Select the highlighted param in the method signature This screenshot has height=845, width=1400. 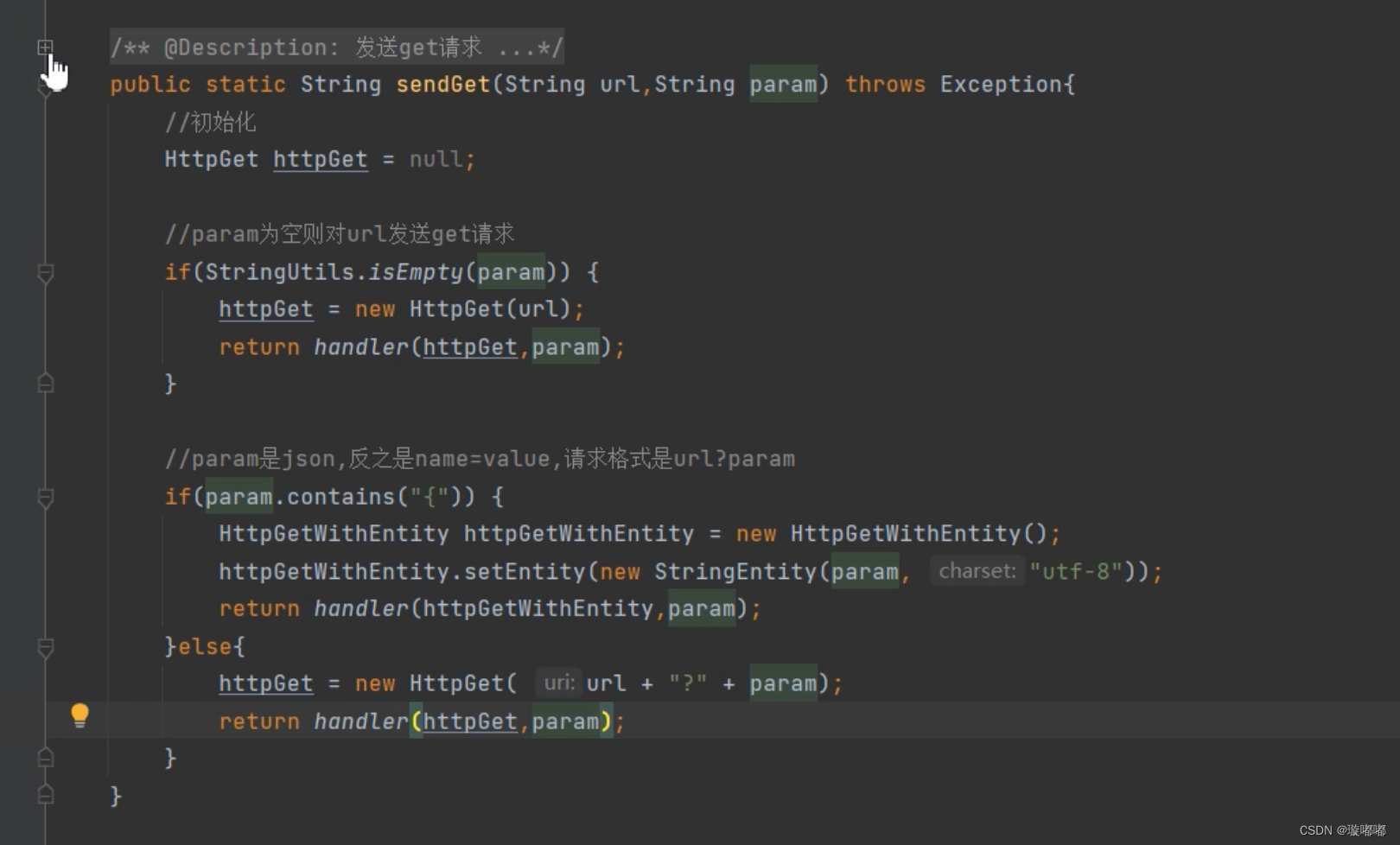point(782,84)
